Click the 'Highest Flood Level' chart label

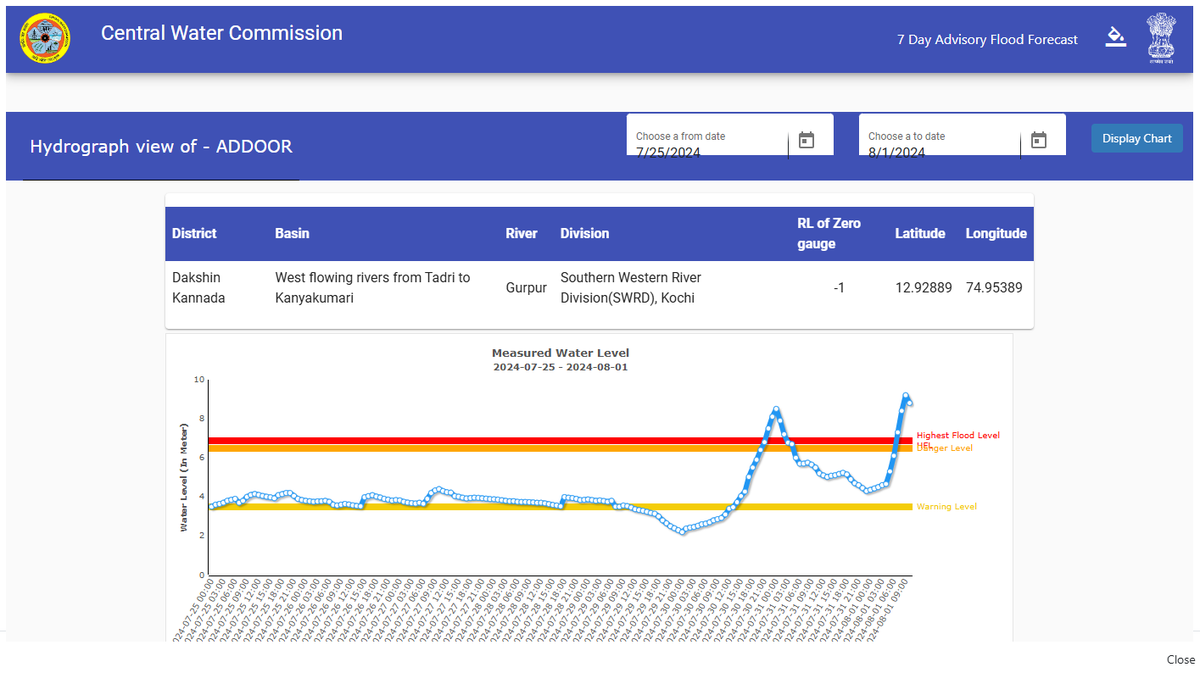958,435
